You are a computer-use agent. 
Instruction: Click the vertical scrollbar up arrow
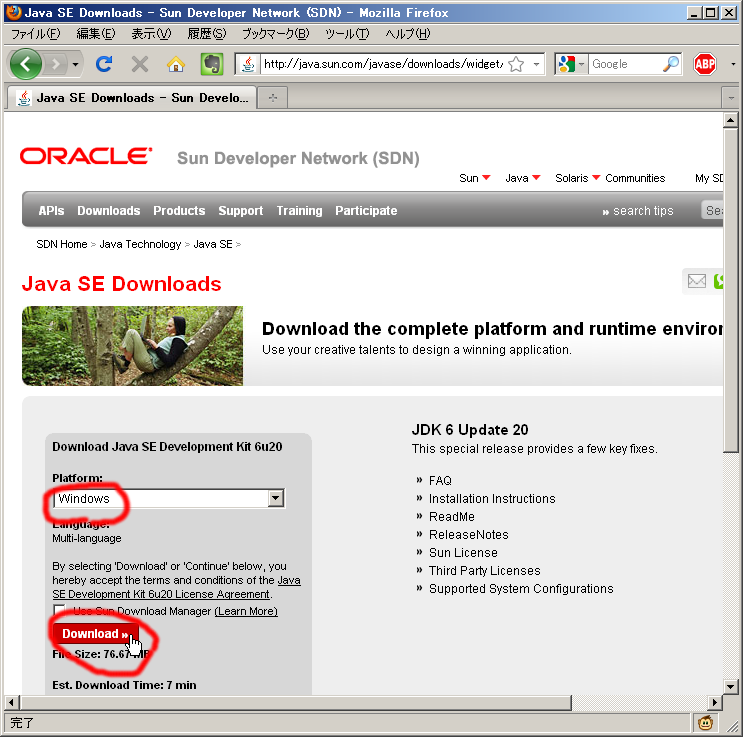point(730,120)
